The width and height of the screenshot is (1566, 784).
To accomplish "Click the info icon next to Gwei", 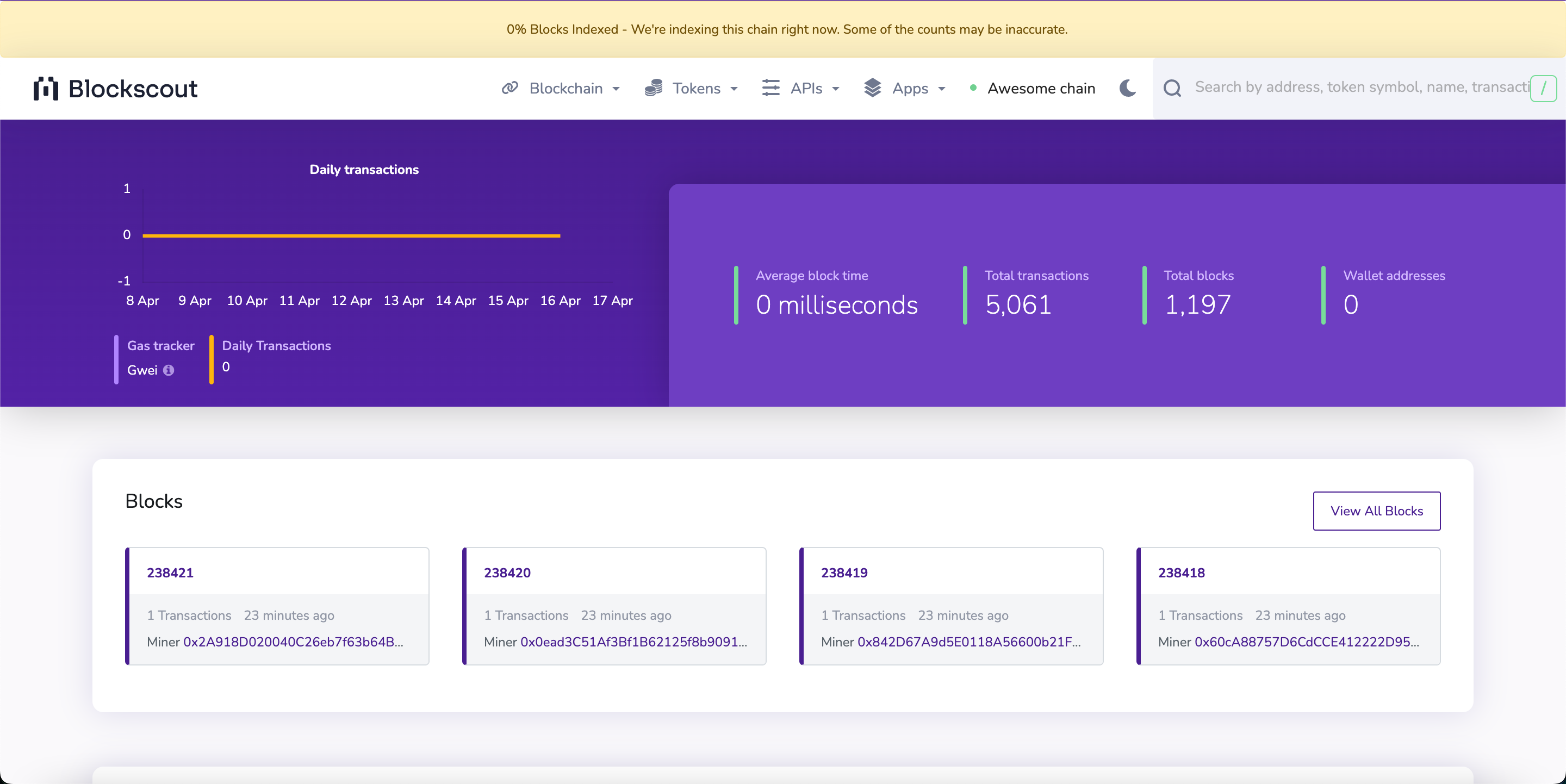I will coord(169,370).
